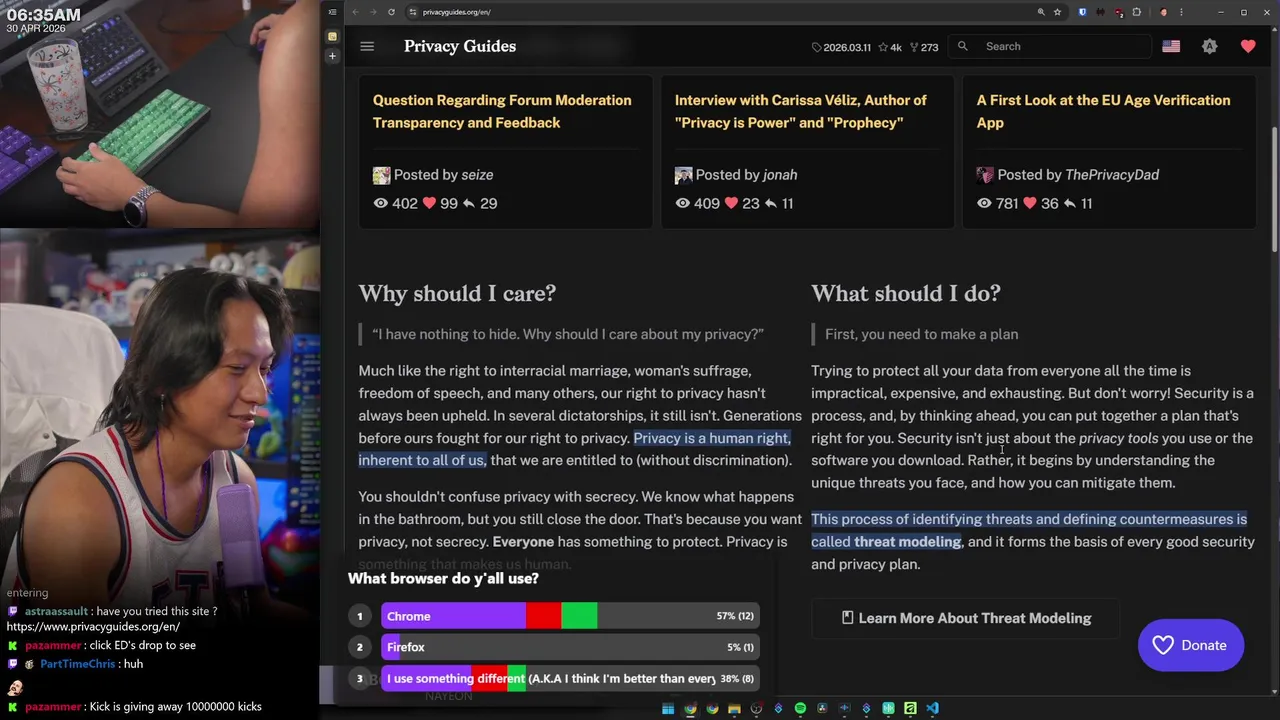Click the Donate floating button
The width and height of the screenshot is (1280, 720).
[x=1190, y=645]
